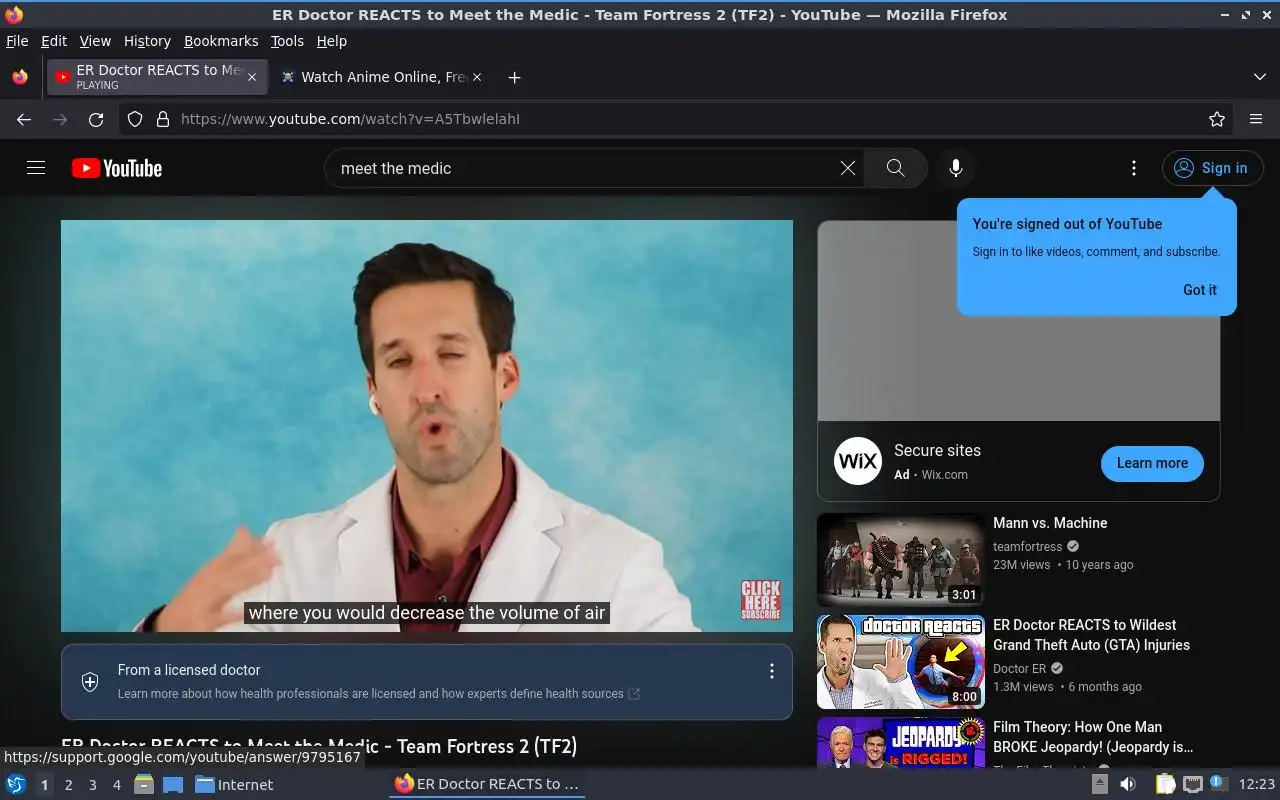
Task: Click the video player to pause
Action: [x=427, y=426]
